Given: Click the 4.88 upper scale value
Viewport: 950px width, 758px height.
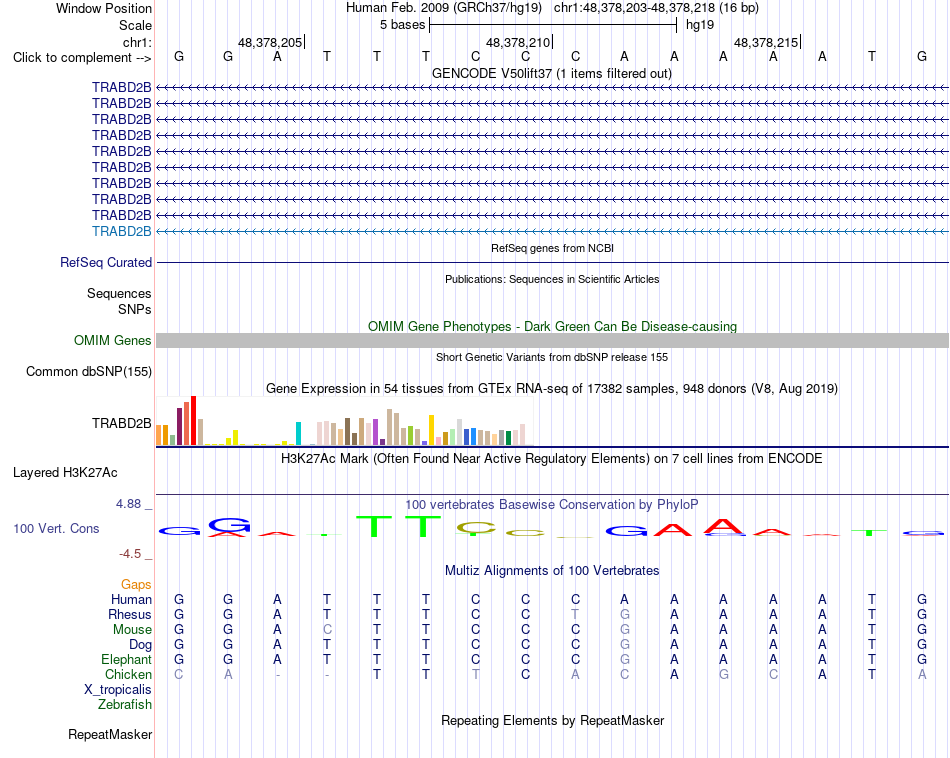Looking at the screenshot, I should click(x=128, y=504).
